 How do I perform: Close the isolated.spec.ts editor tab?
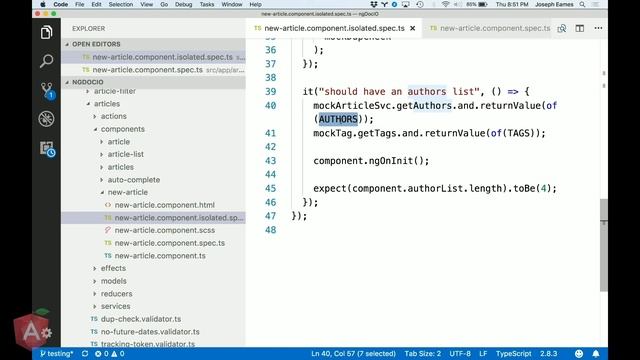413,28
